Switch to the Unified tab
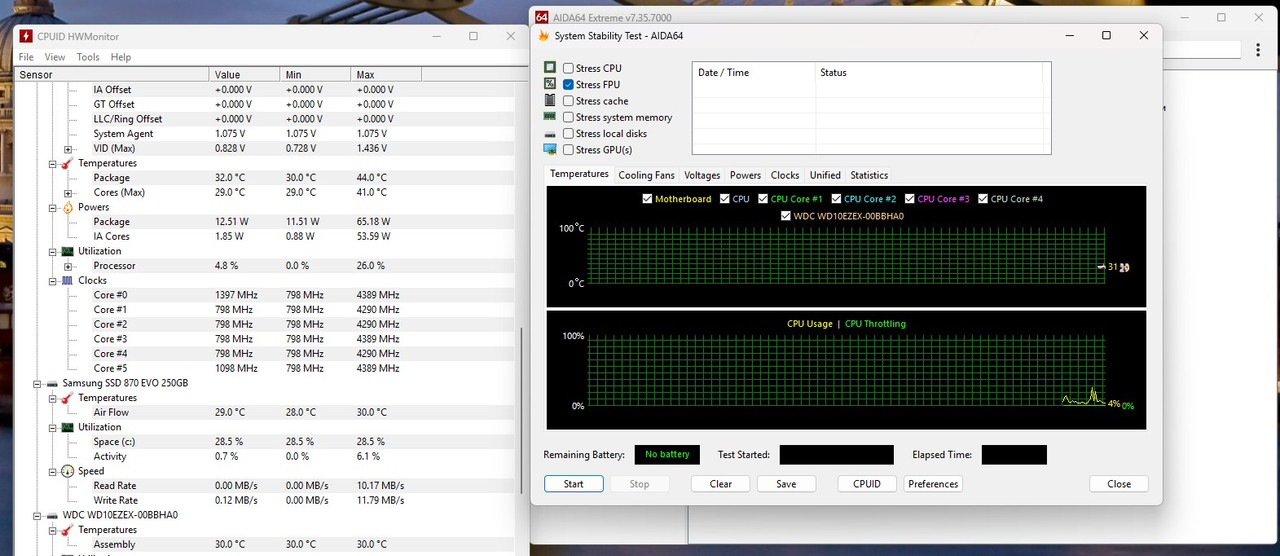The height and width of the screenshot is (556, 1280). click(x=825, y=175)
